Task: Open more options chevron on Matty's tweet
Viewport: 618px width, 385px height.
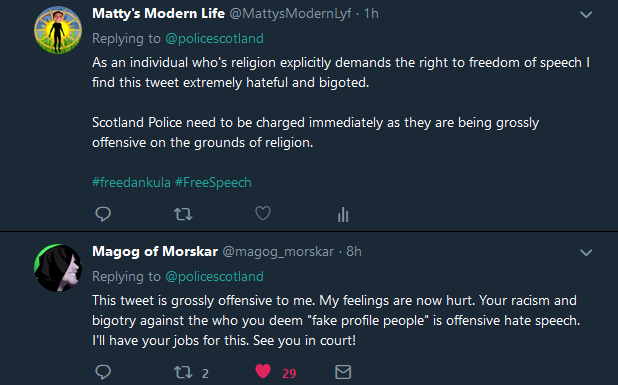Action: pyautogui.click(x=586, y=15)
